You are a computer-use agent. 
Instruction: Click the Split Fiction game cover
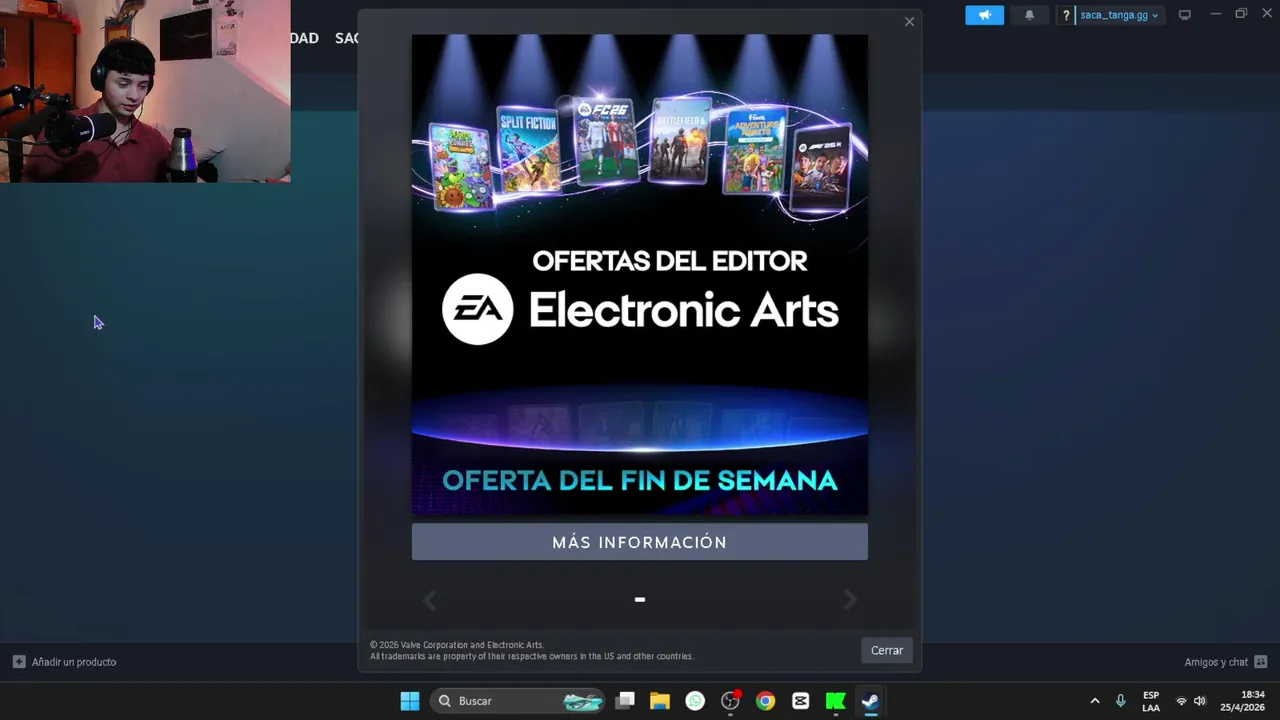[x=528, y=150]
